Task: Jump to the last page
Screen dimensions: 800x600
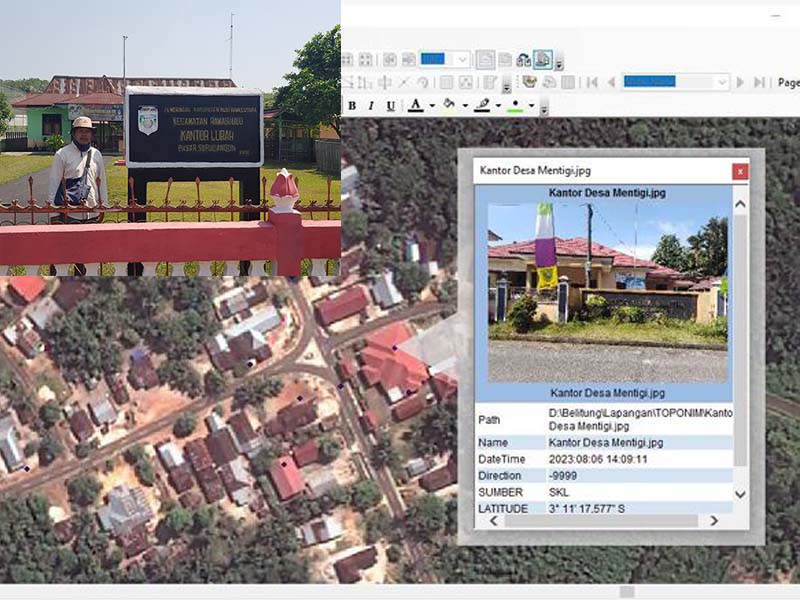Action: [x=759, y=82]
